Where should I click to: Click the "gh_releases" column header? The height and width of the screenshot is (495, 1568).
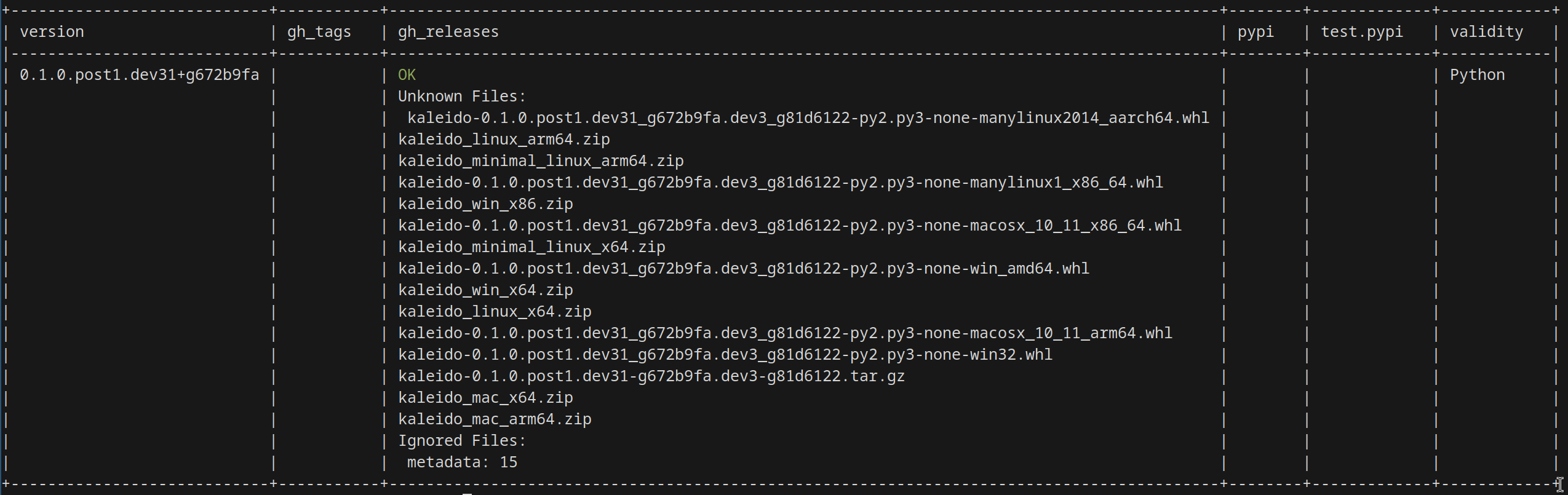448,32
